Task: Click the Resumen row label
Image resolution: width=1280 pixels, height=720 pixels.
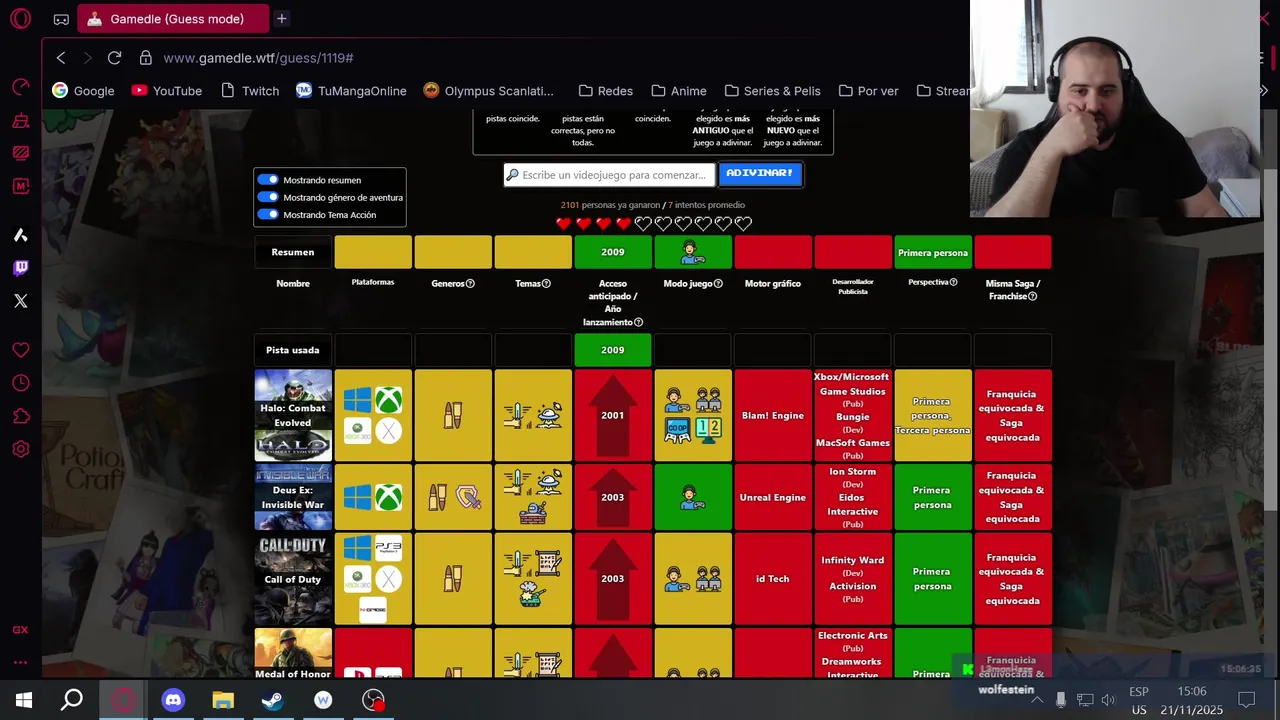Action: coord(293,252)
